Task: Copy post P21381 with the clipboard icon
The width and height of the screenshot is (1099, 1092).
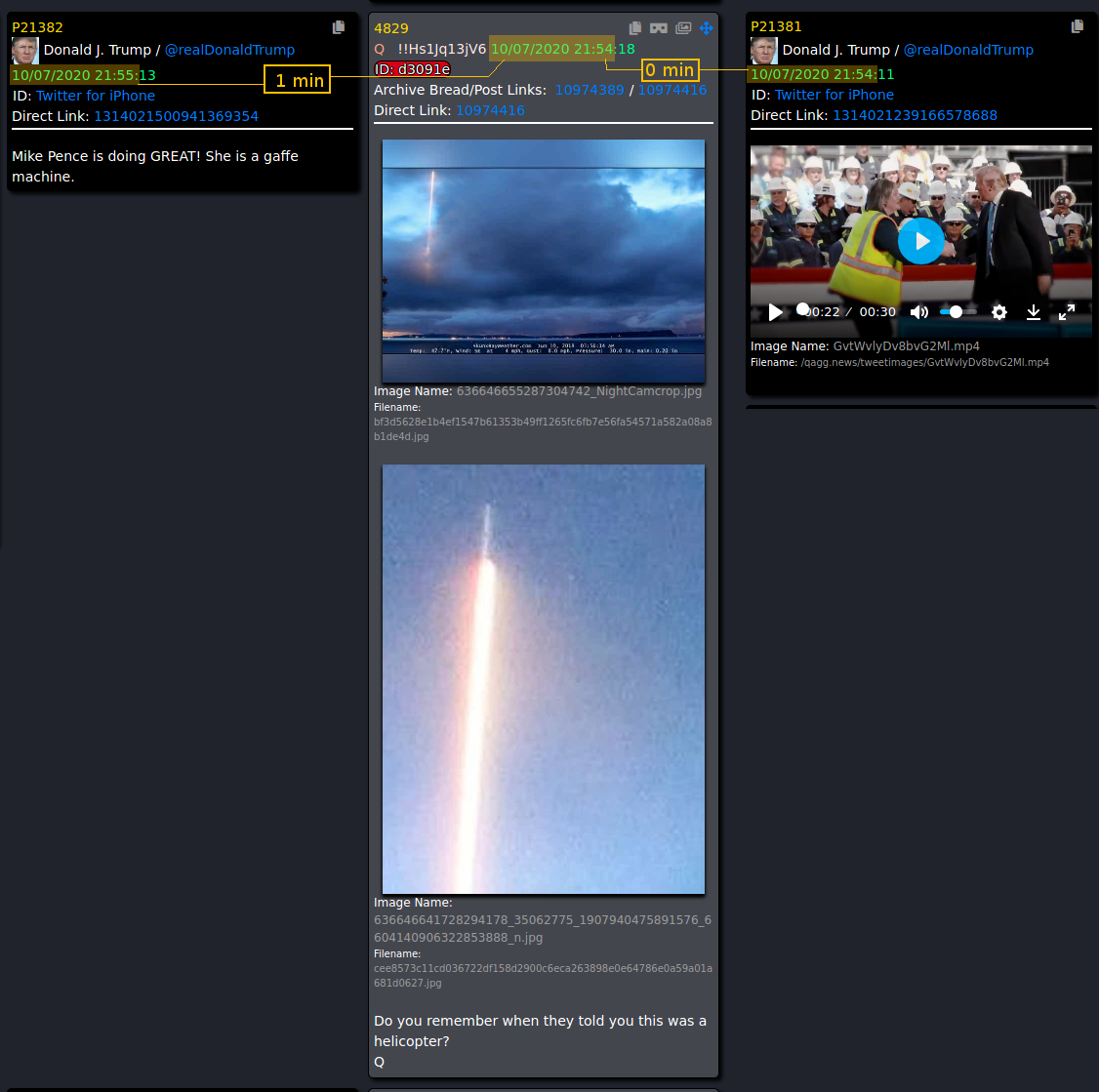Action: (1078, 26)
